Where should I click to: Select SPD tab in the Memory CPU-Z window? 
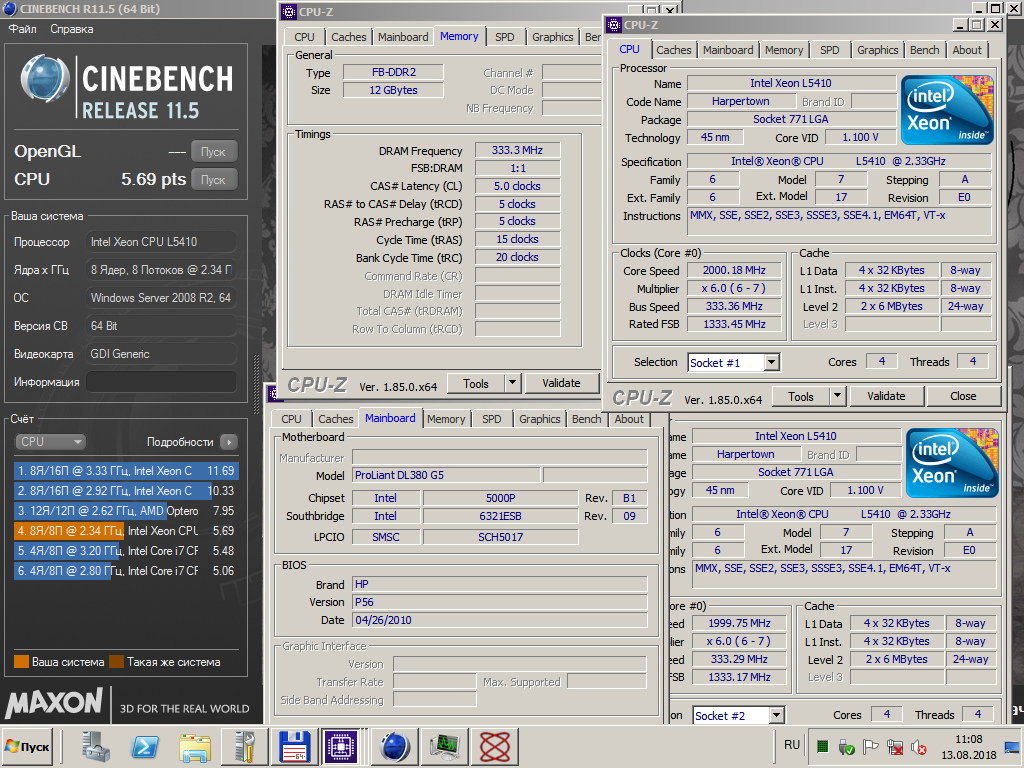point(504,37)
